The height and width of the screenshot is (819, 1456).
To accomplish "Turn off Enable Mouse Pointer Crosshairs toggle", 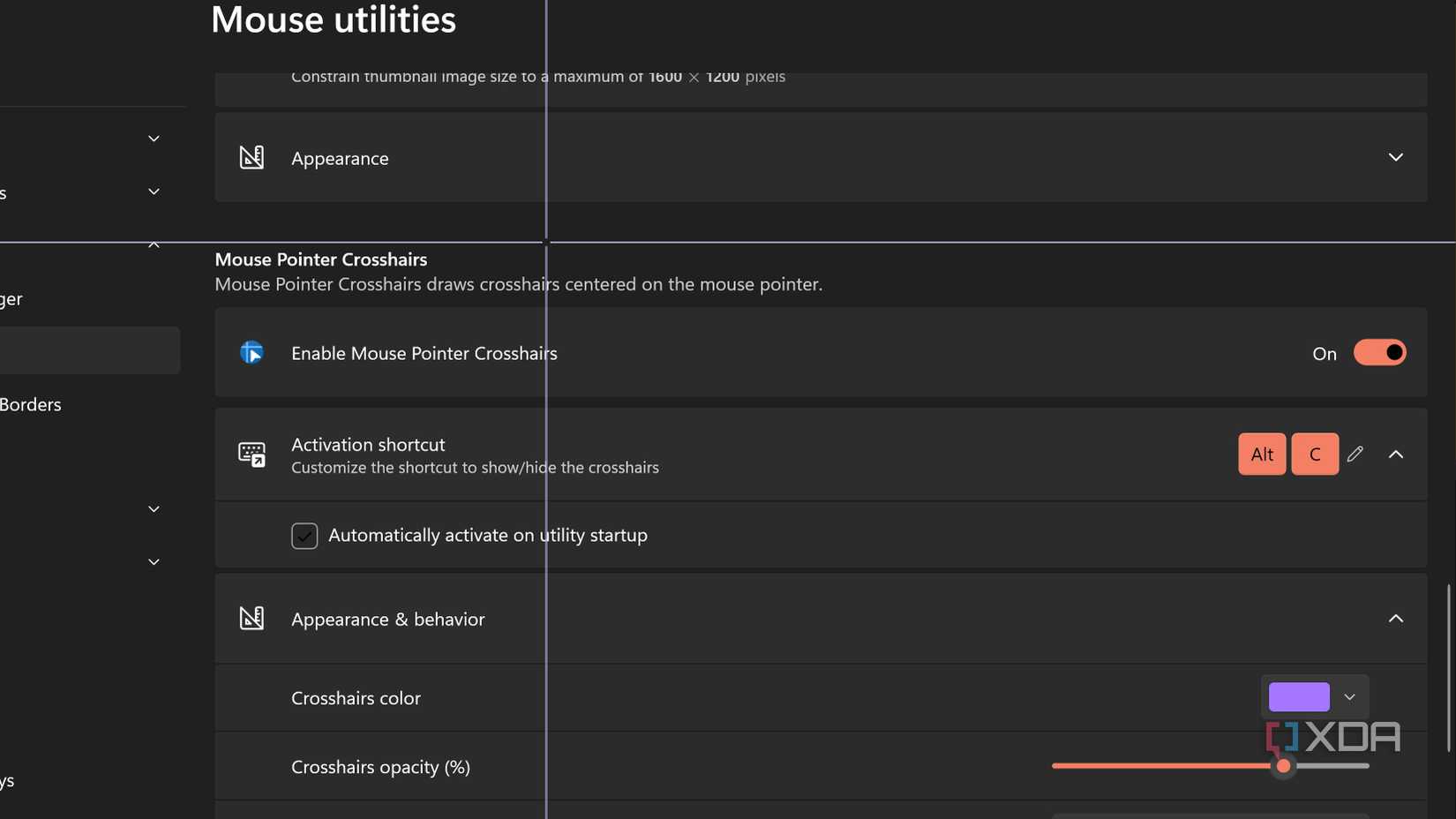I will pos(1379,352).
